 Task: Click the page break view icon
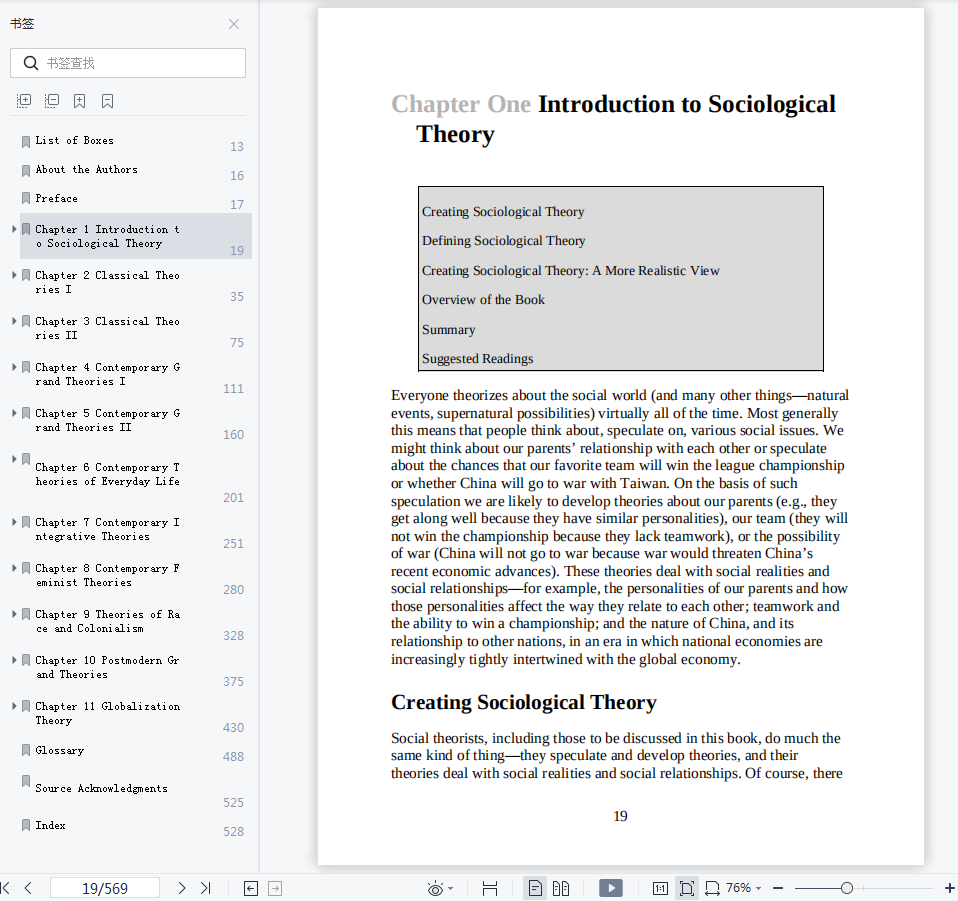pos(490,888)
